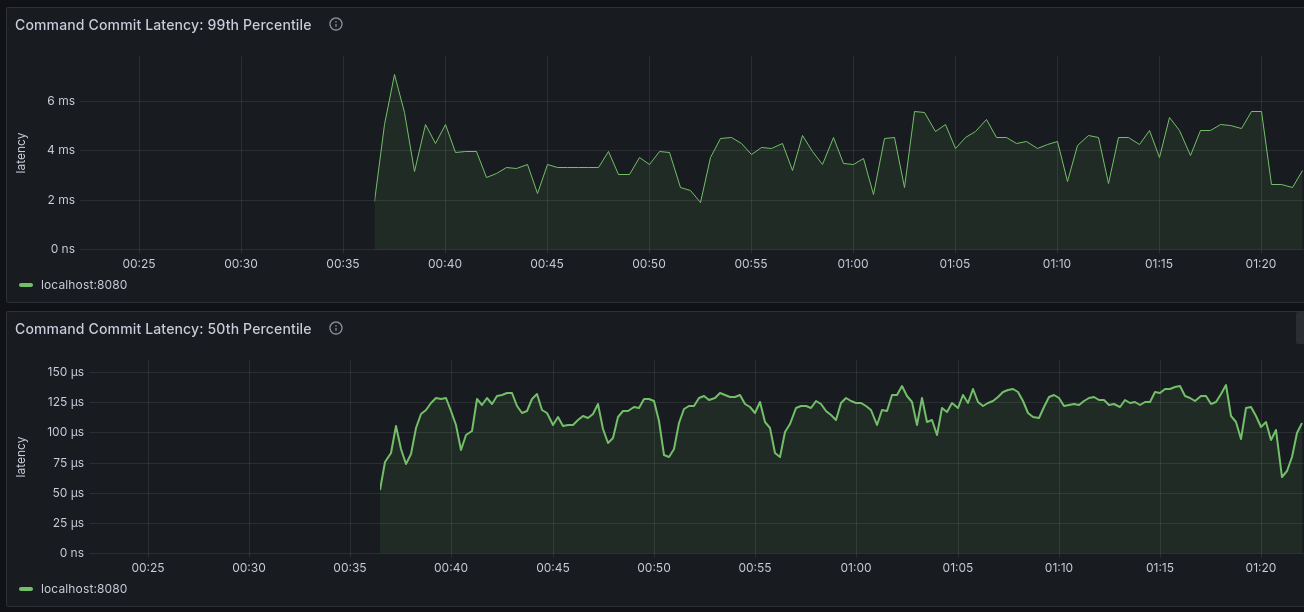Click the 150 µs y-axis label
Screen dimensions: 1304x612
(65, 372)
